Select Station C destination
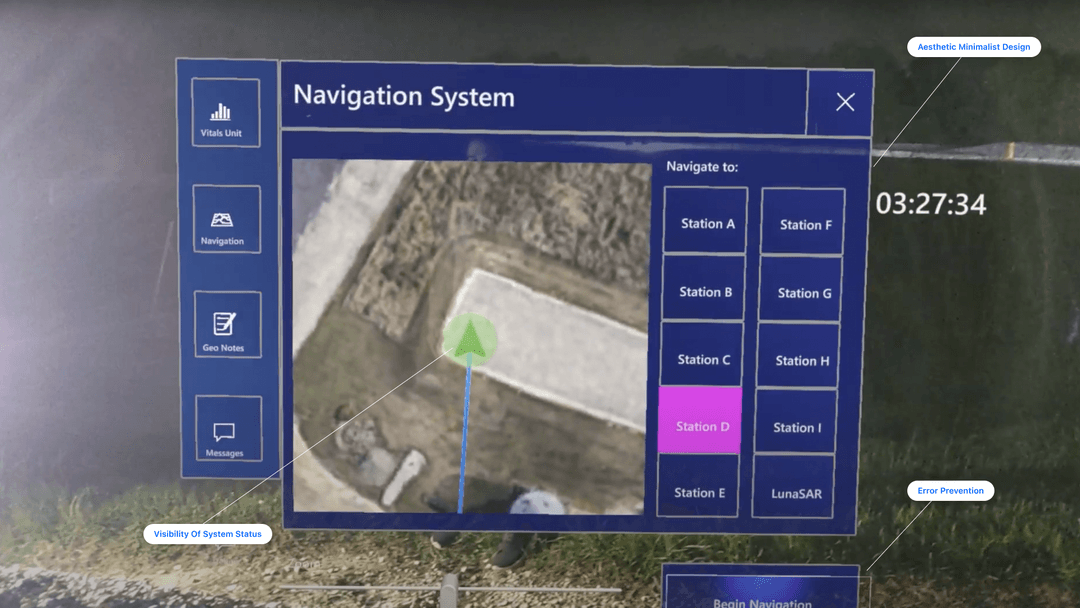This screenshot has height=608, width=1080. point(702,355)
